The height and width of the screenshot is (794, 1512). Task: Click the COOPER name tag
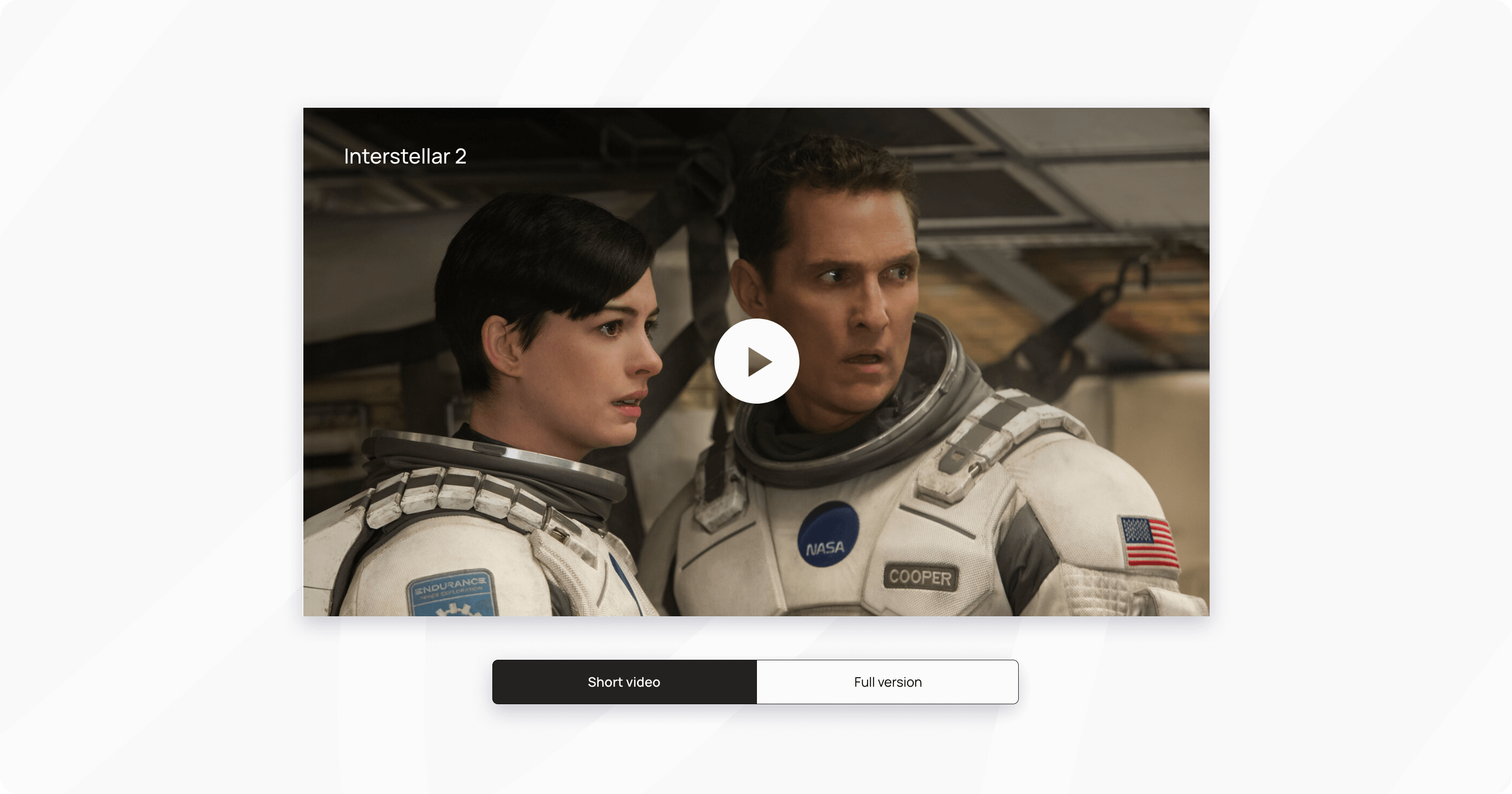920,577
